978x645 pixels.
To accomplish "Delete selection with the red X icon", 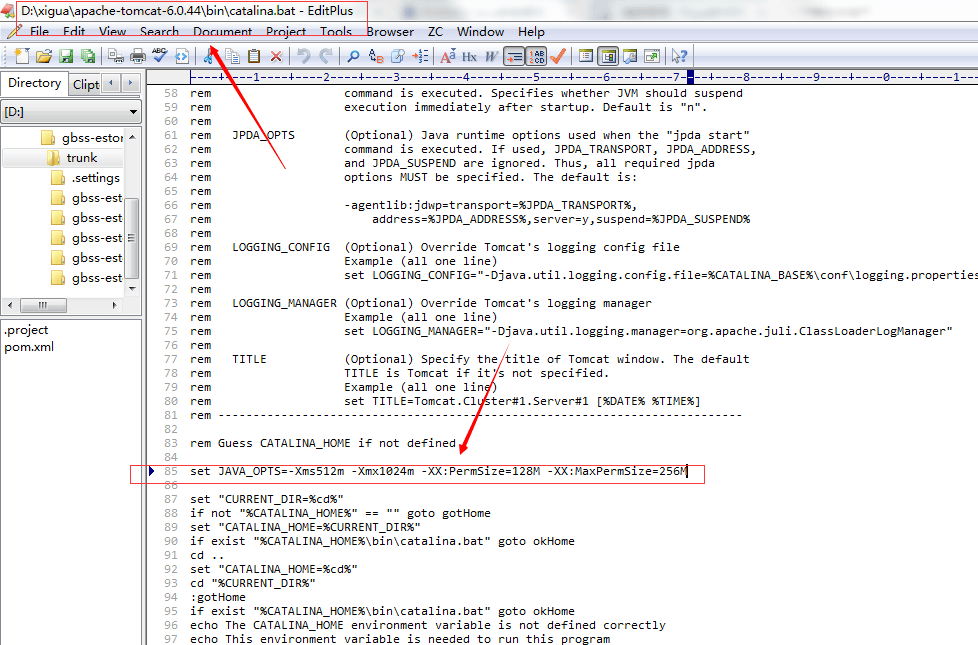I will (276, 56).
